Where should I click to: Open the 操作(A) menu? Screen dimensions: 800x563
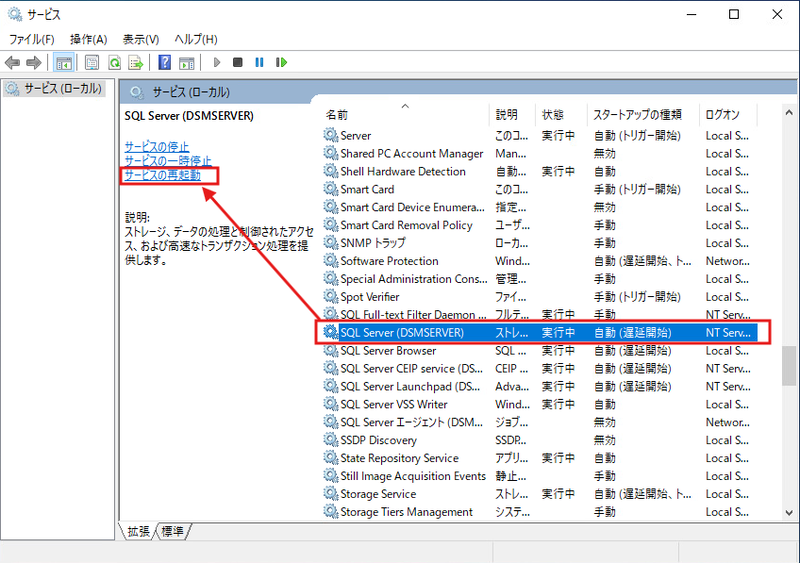tap(88, 39)
